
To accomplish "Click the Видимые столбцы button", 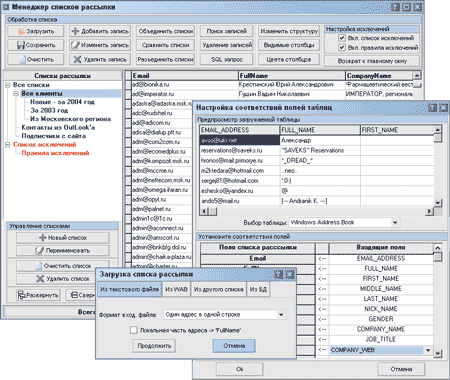I will click(289, 45).
